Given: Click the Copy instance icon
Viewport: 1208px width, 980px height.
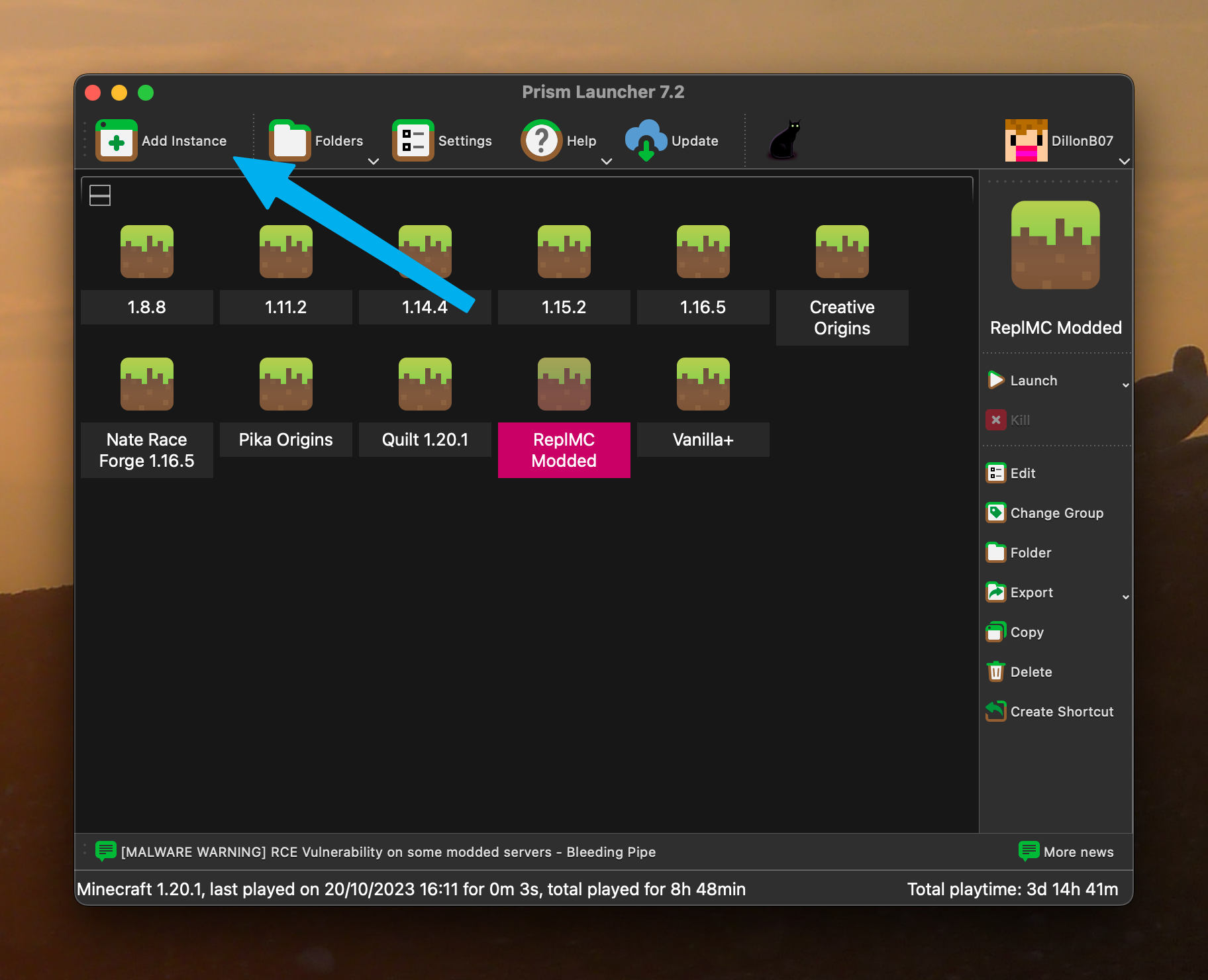Looking at the screenshot, I should pyautogui.click(x=996, y=632).
